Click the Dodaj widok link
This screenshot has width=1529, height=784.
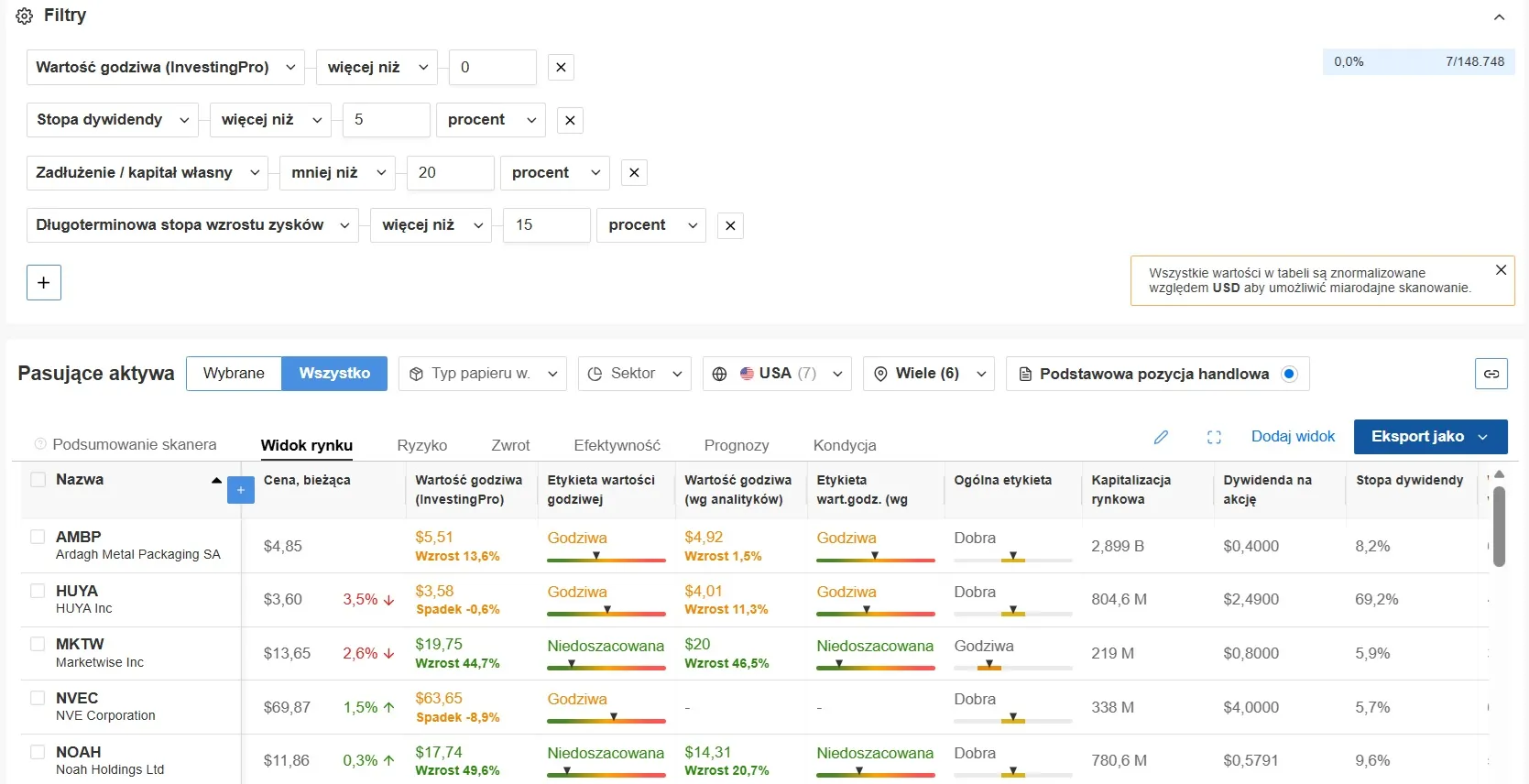pyautogui.click(x=1293, y=437)
